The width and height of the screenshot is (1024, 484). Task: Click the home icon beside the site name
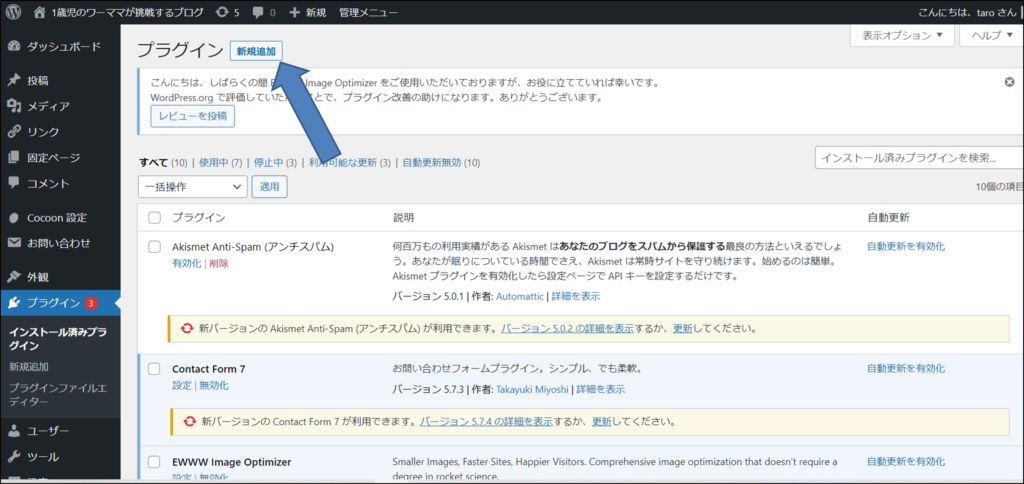click(x=40, y=12)
